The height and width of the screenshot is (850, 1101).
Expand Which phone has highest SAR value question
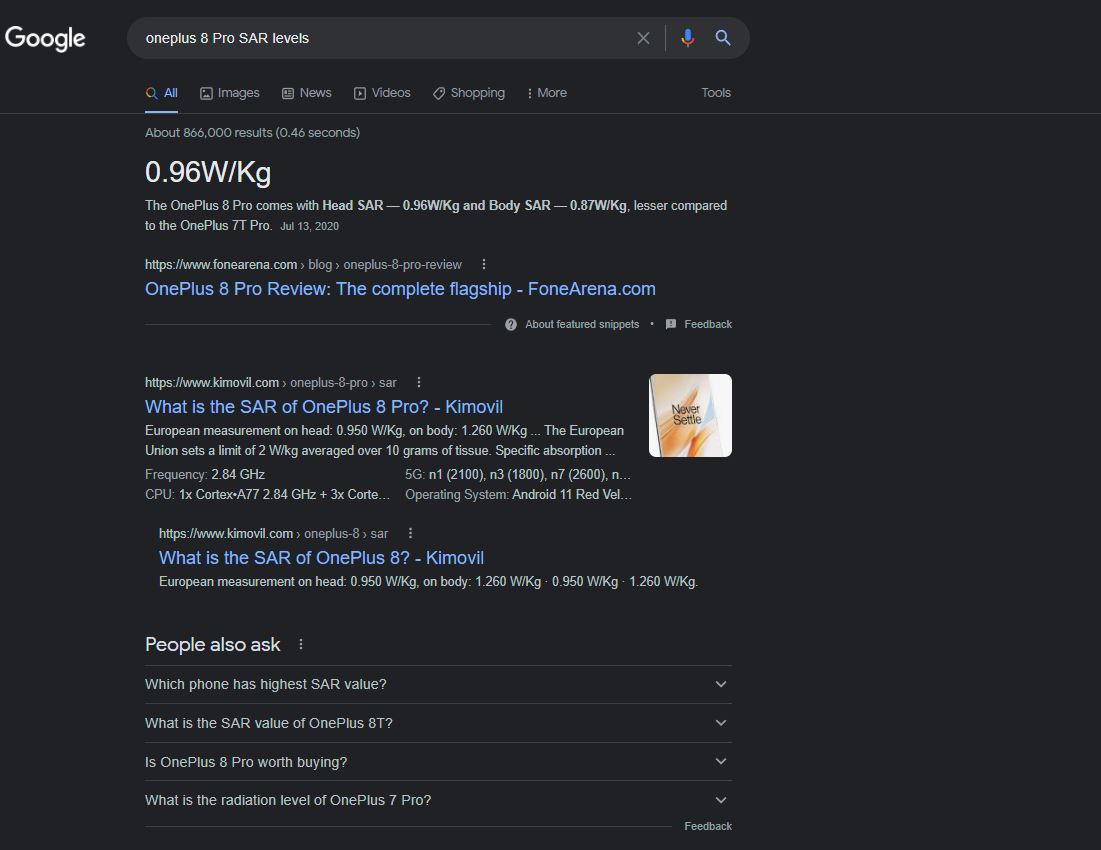(x=438, y=684)
